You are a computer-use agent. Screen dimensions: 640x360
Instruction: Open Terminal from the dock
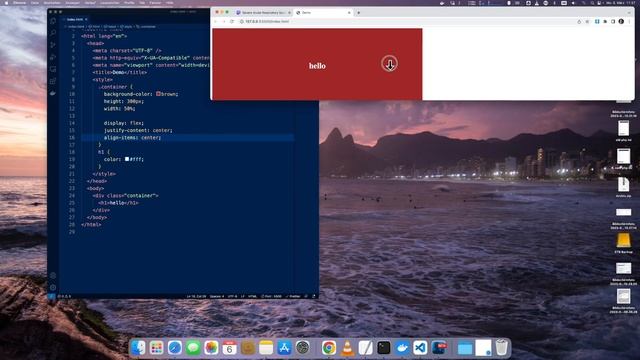pyautogui.click(x=384, y=348)
